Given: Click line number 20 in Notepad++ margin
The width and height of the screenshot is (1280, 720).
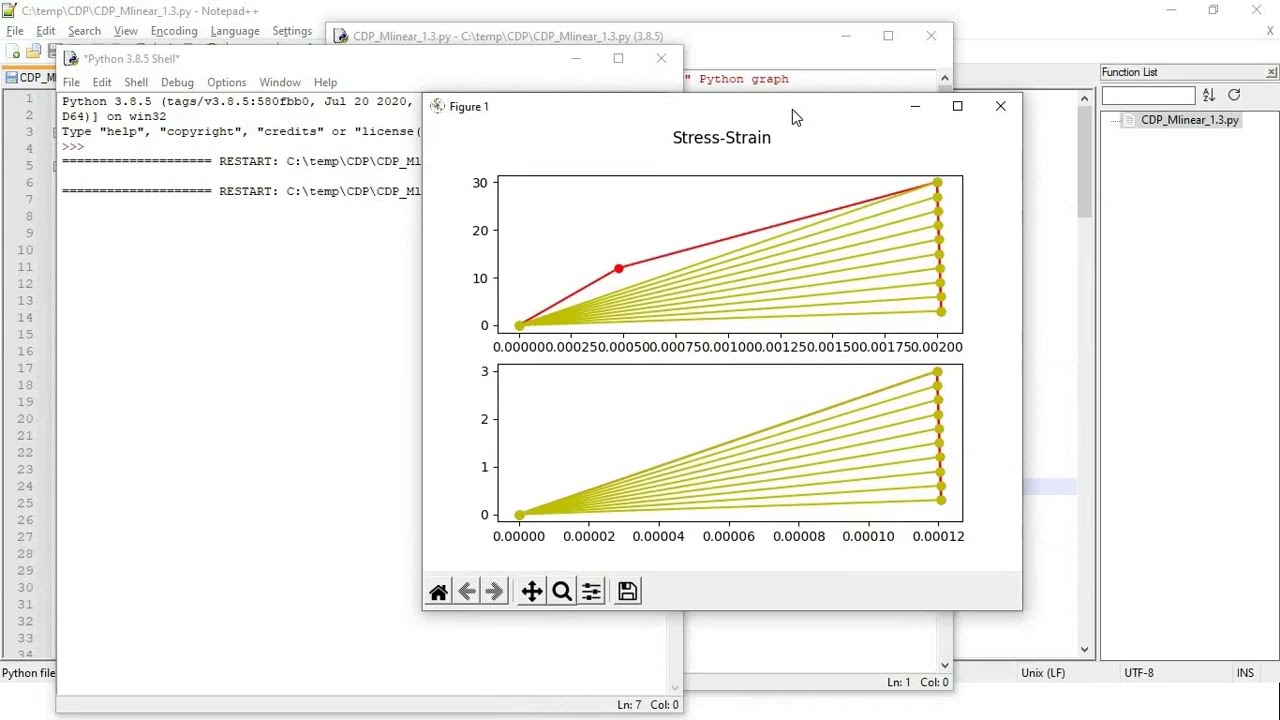Looking at the screenshot, I should coord(26,419).
